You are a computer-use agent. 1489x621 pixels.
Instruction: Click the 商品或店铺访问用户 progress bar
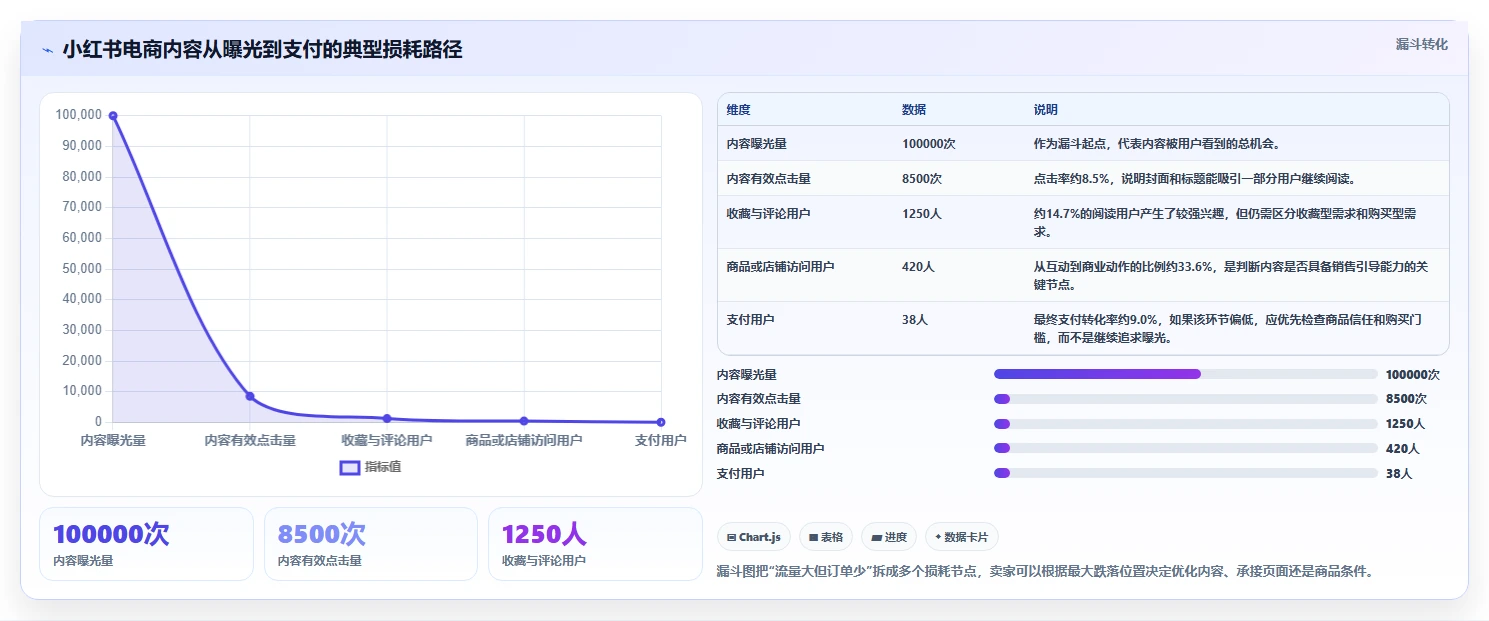click(1186, 448)
